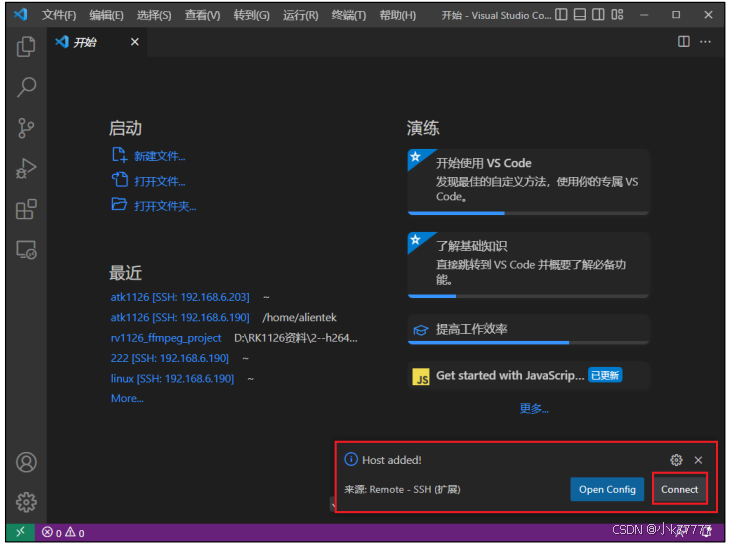Click the Connect button
The width and height of the screenshot is (729, 543).
tap(680, 489)
